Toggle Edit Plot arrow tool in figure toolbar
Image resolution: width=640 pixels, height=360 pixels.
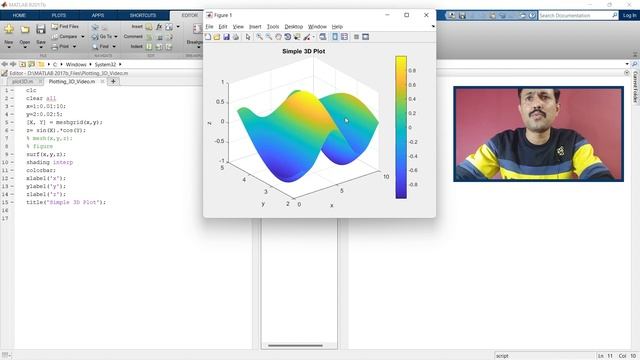tap(248, 37)
